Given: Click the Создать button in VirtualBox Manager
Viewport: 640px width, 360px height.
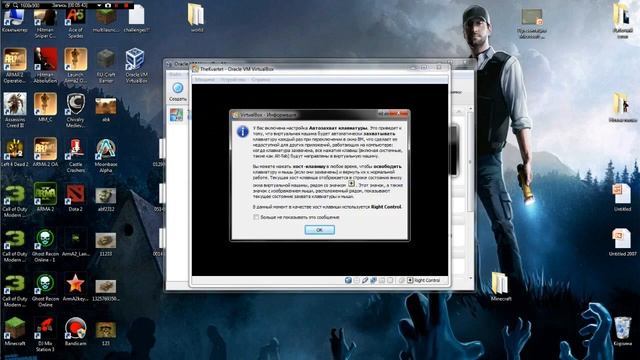Looking at the screenshot, I should [x=178, y=91].
